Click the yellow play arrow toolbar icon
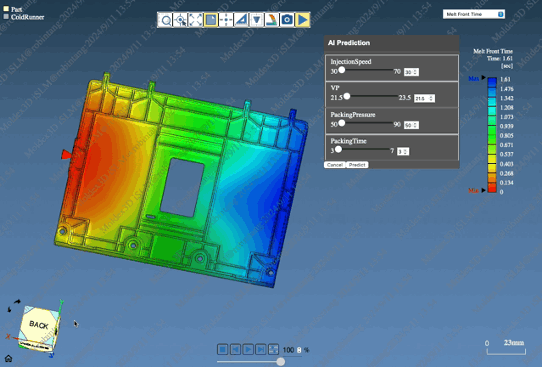The height and width of the screenshot is (367, 542). click(x=302, y=20)
